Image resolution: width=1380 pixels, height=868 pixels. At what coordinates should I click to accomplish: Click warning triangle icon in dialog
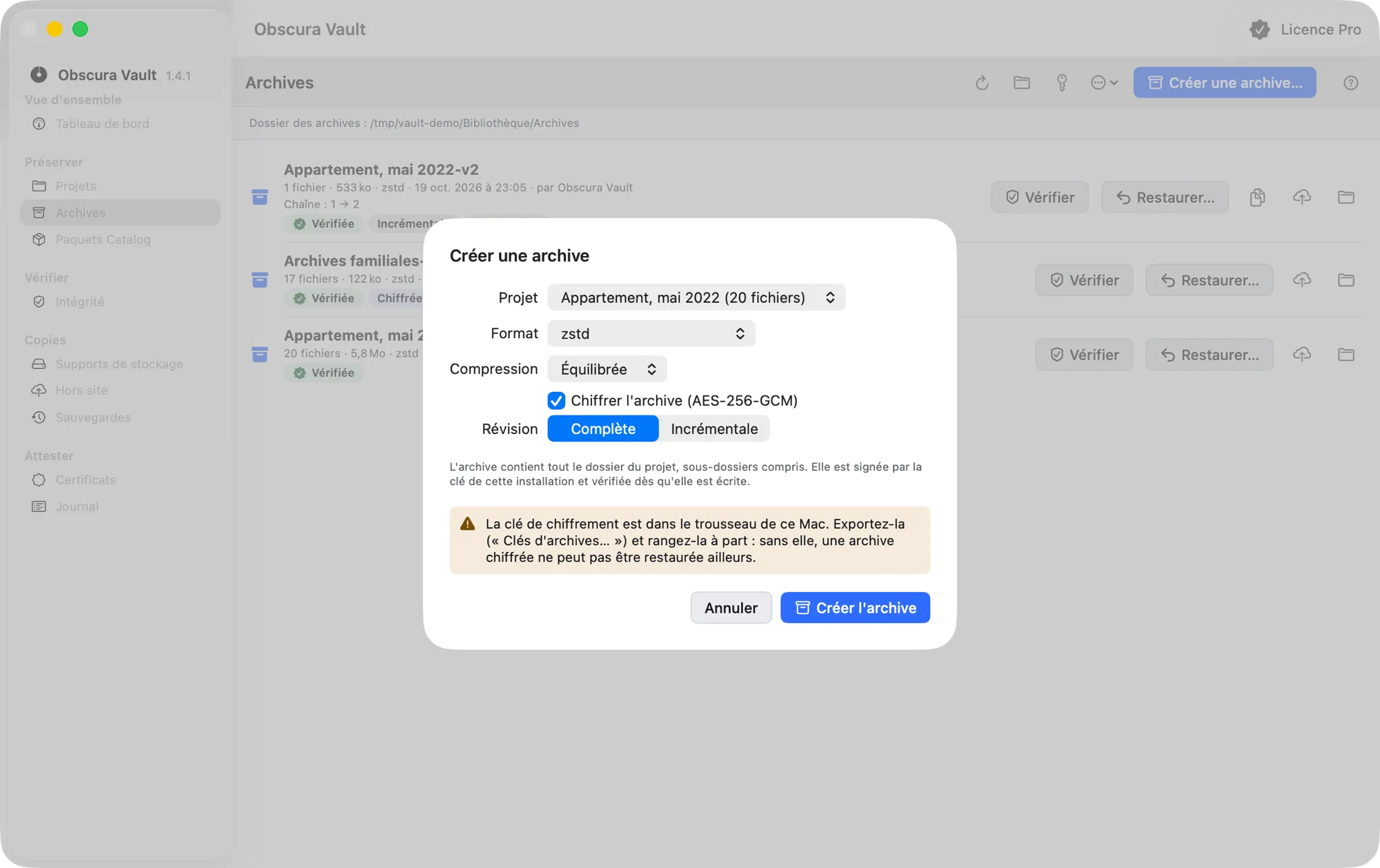468,524
